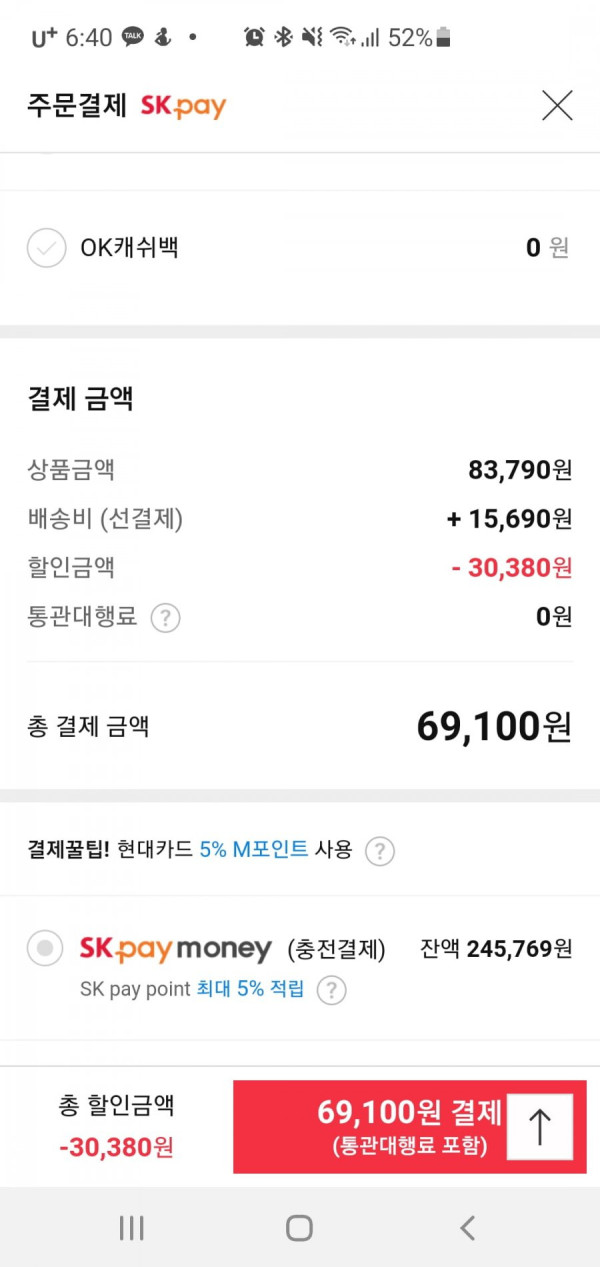Tap the SK pay logo in header
The height and width of the screenshot is (1267, 600).
point(183,106)
